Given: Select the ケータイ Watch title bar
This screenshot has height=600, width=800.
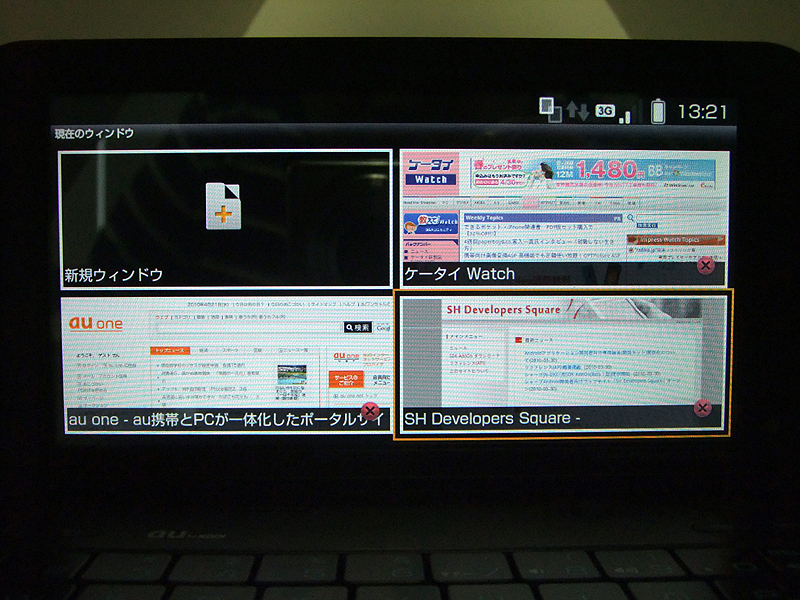Looking at the screenshot, I should (563, 274).
